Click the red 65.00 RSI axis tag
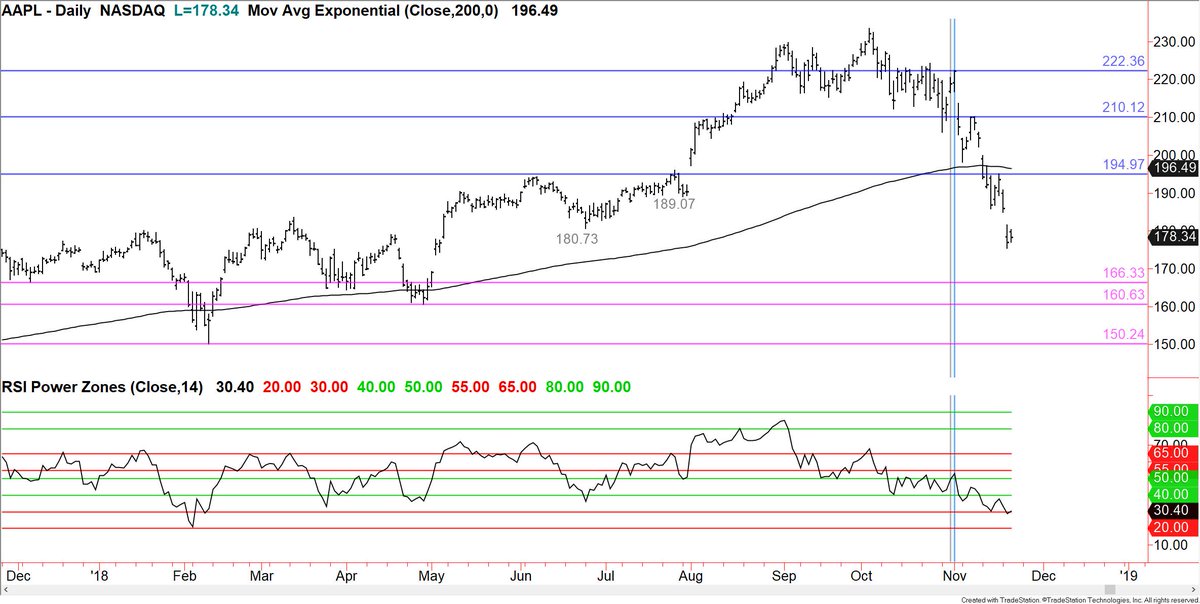This screenshot has width=1200, height=604. click(1171, 453)
